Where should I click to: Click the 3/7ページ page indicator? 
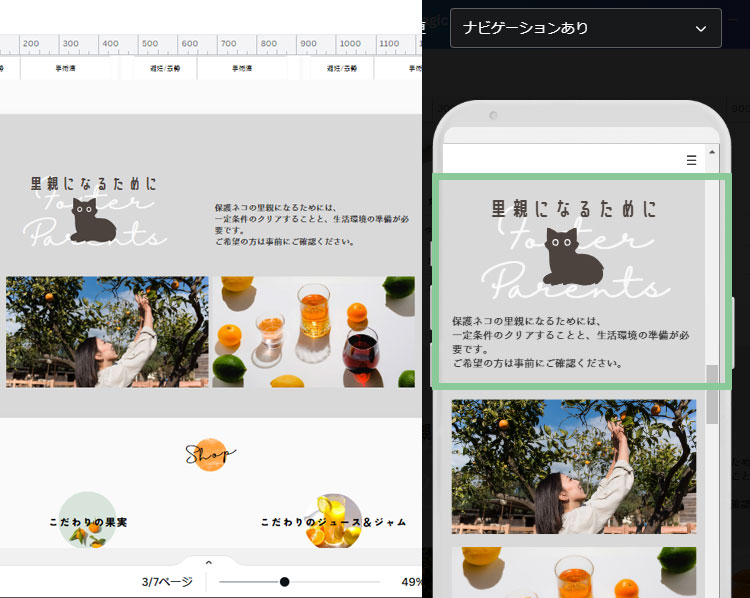tap(166, 582)
